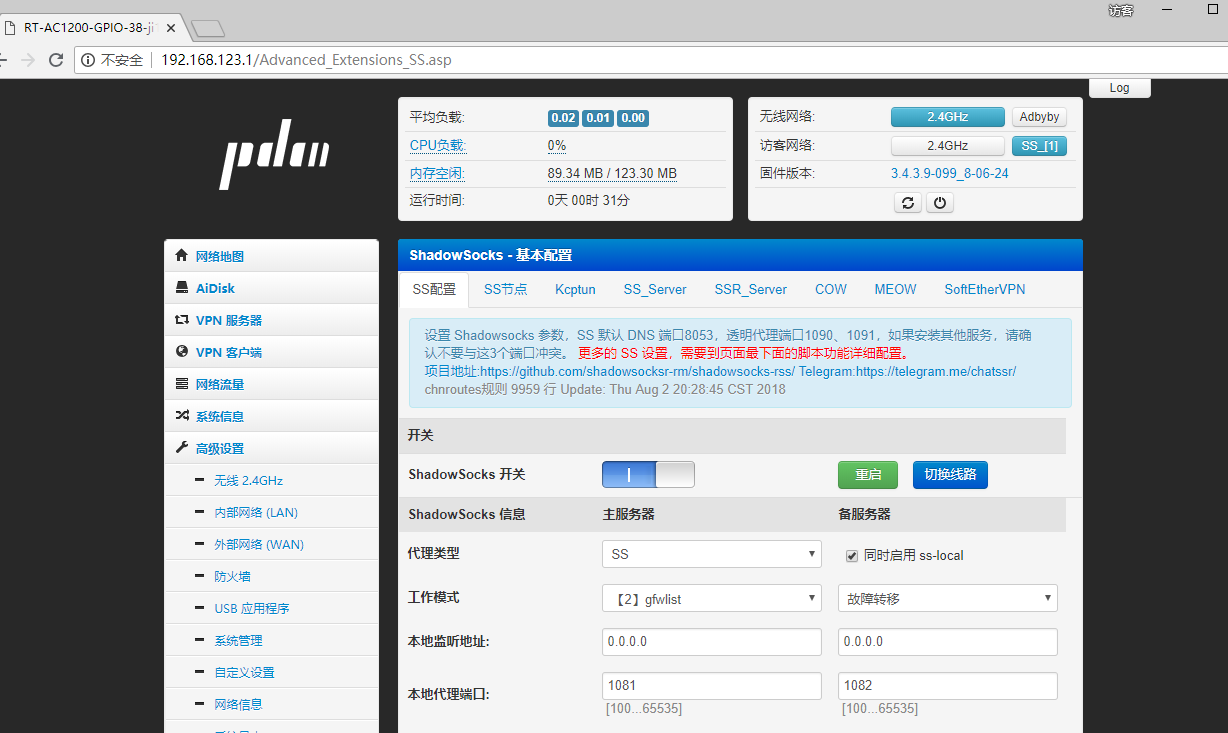Screen dimensions: 1228x733
Task: Open the Kcptun tab
Action: click(x=575, y=289)
